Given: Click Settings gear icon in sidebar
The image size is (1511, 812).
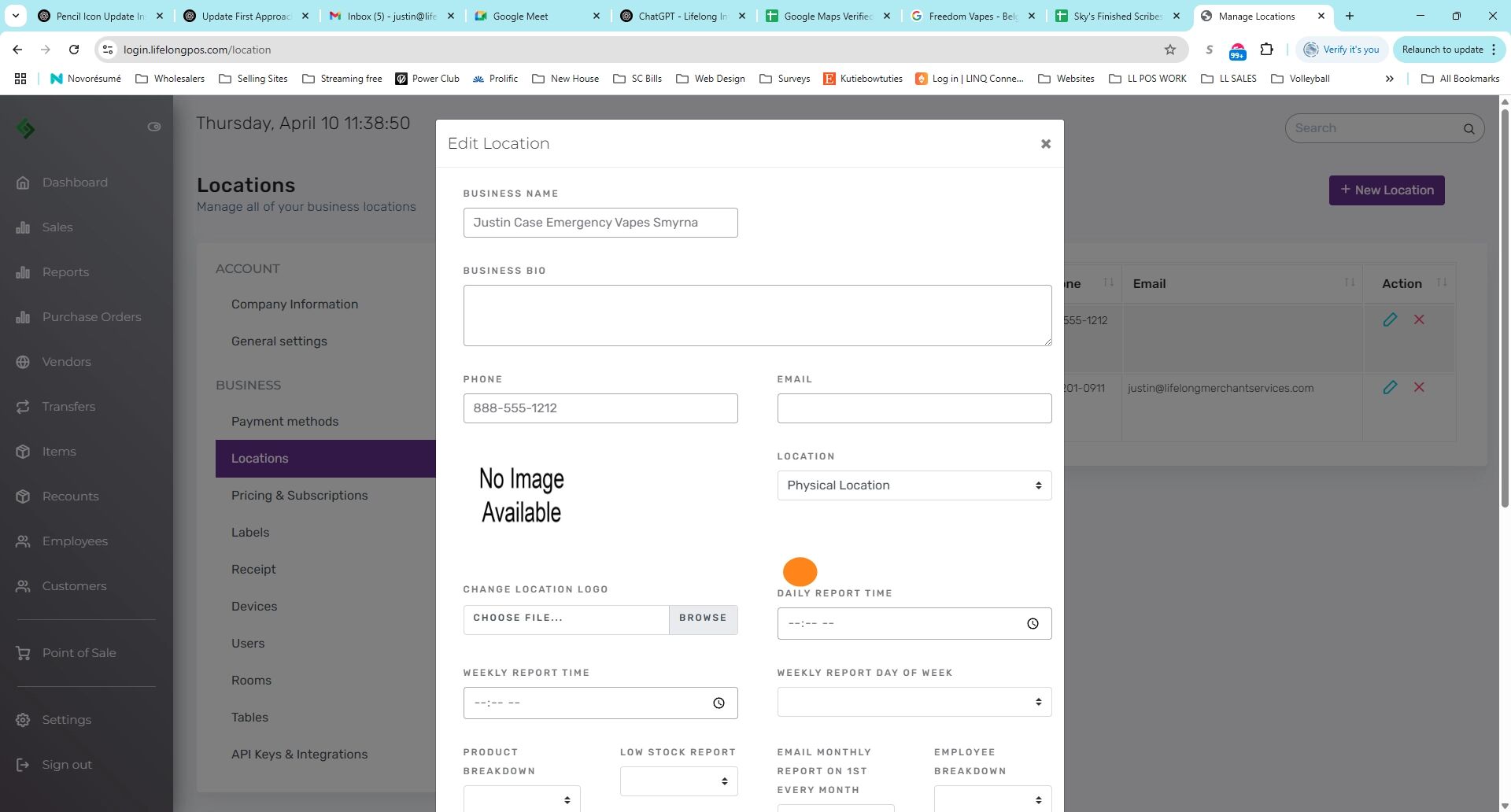Looking at the screenshot, I should point(23,720).
